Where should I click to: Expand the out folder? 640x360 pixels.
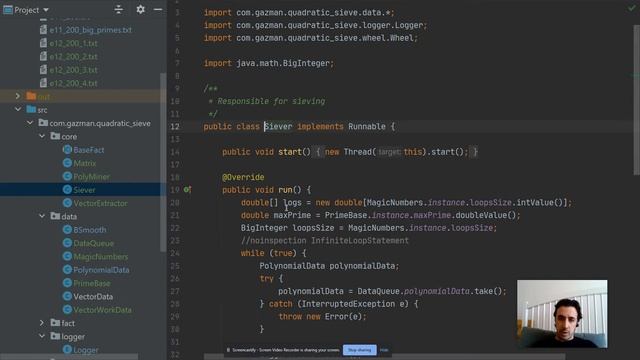click(18, 96)
